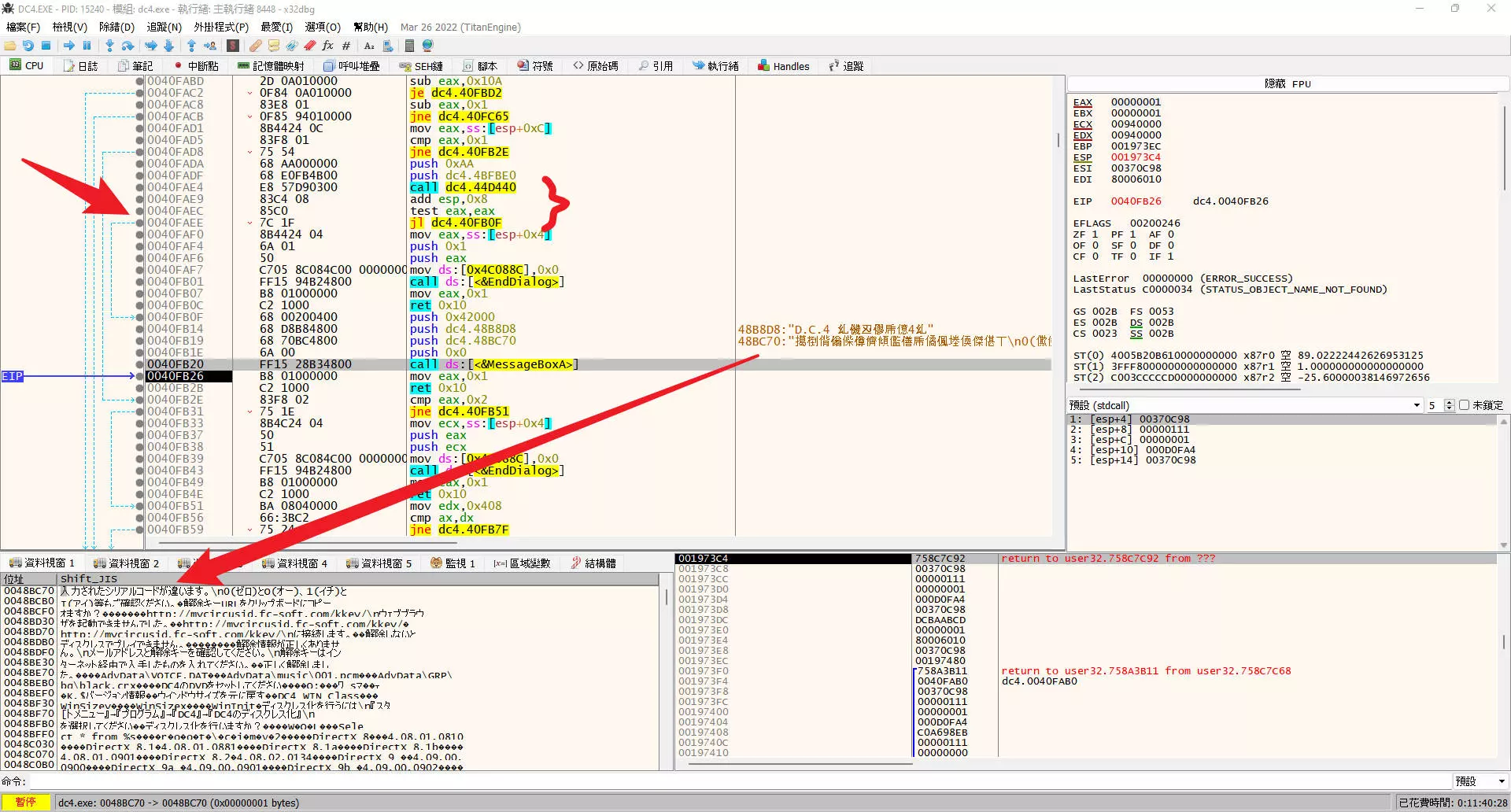This screenshot has width=1511, height=812.
Task: Toggle the 未鎖定 checkbox
Action: (1464, 405)
